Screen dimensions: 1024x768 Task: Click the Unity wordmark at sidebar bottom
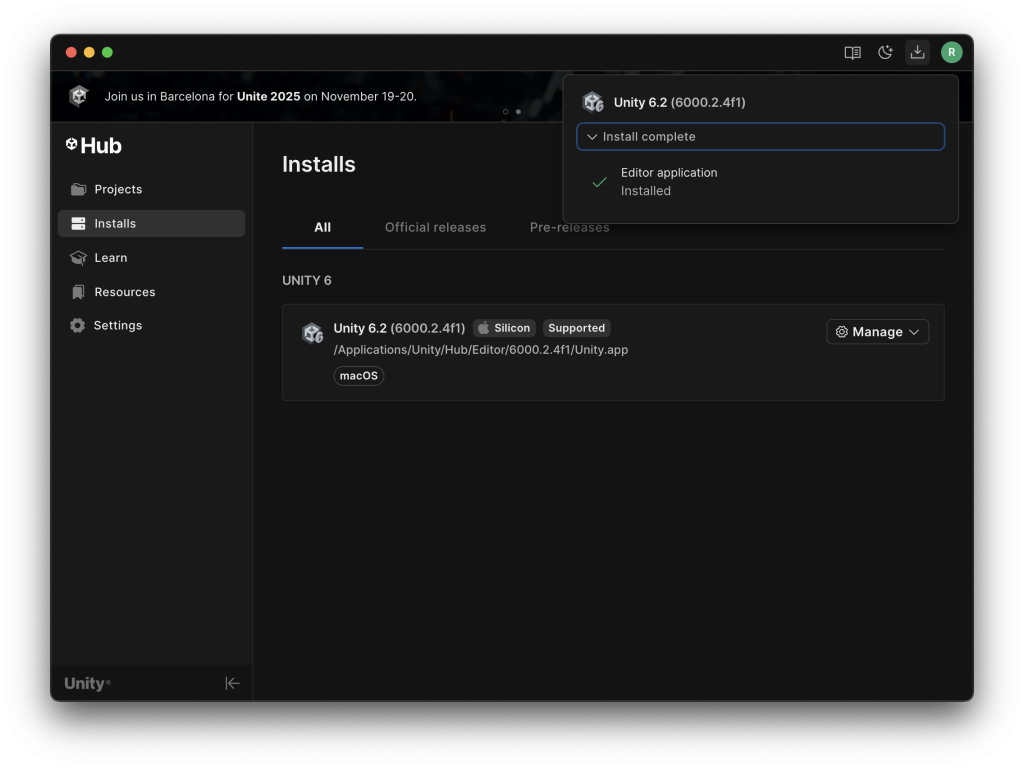[87, 683]
